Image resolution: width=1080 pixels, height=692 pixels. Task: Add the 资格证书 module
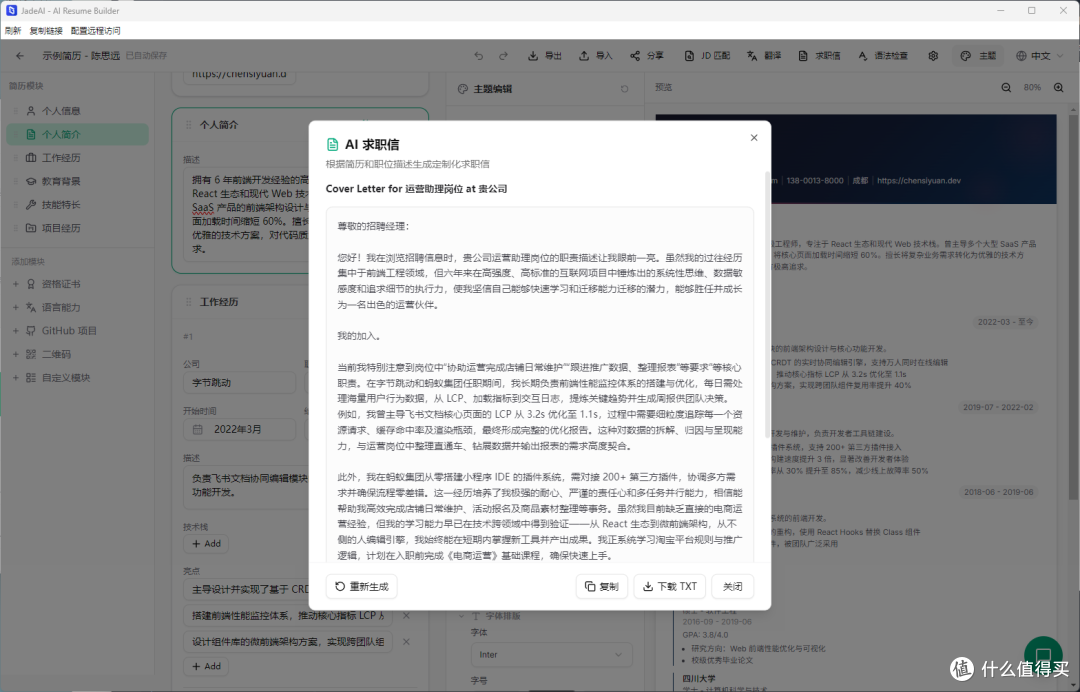(78, 284)
